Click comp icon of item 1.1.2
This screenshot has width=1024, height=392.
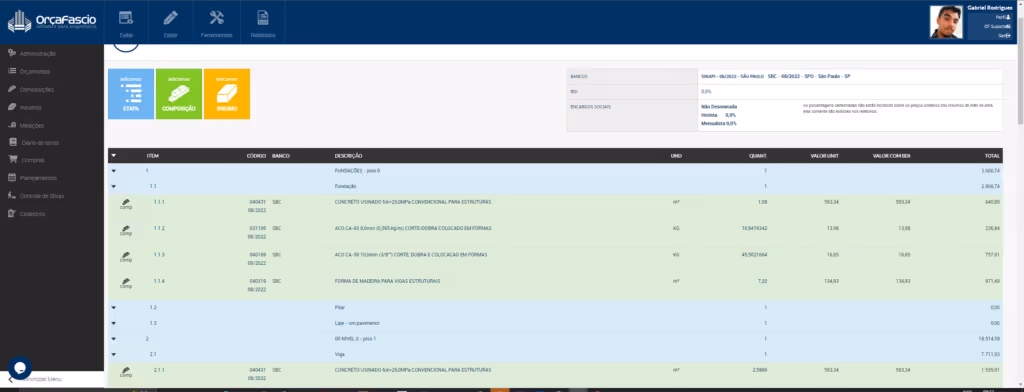click(125, 231)
